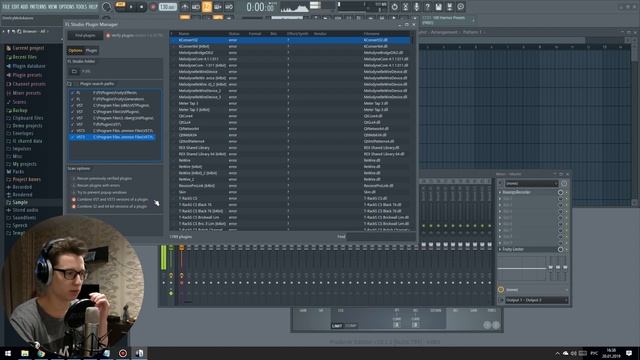This screenshot has width=640, height=360.
Task: Select the T-RackS CS plugin row
Action: point(291,198)
